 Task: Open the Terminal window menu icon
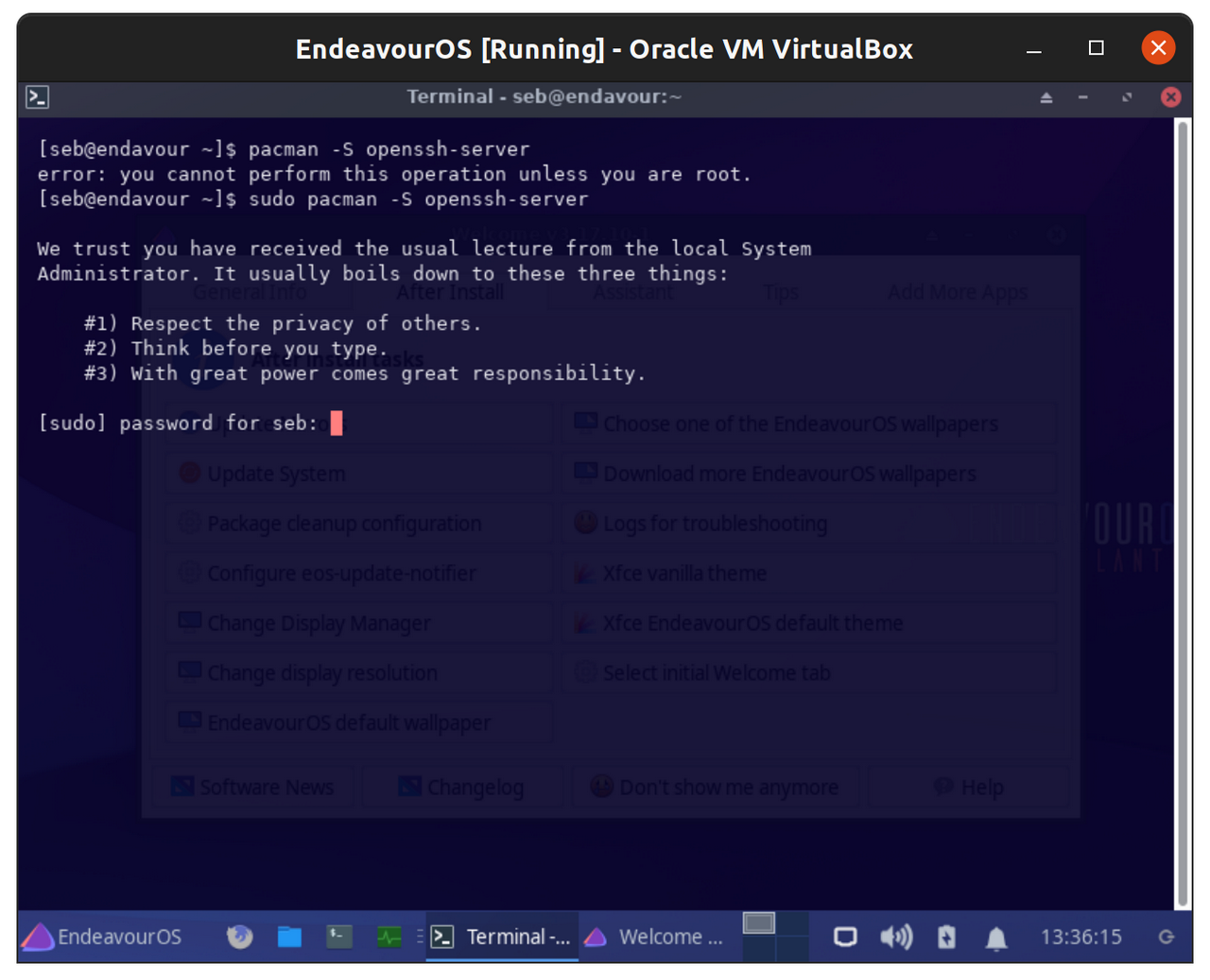[x=38, y=96]
